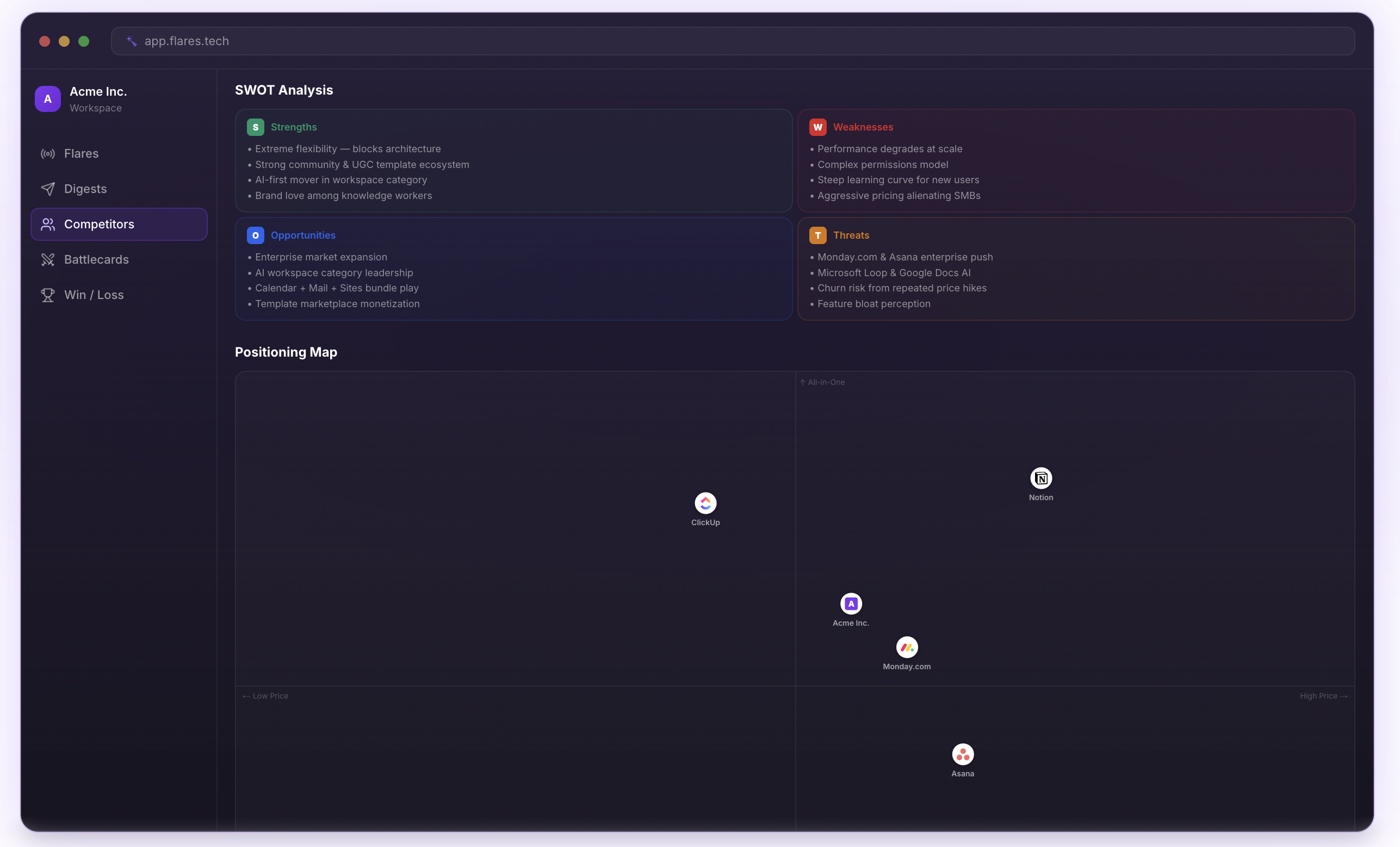Click the Low Price axis label

[x=265, y=696]
